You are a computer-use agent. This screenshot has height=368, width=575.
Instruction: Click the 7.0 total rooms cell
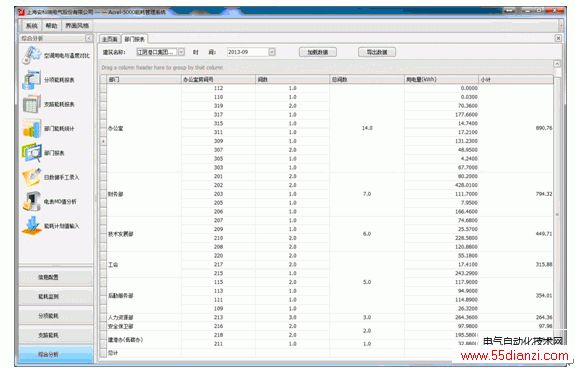(367, 194)
